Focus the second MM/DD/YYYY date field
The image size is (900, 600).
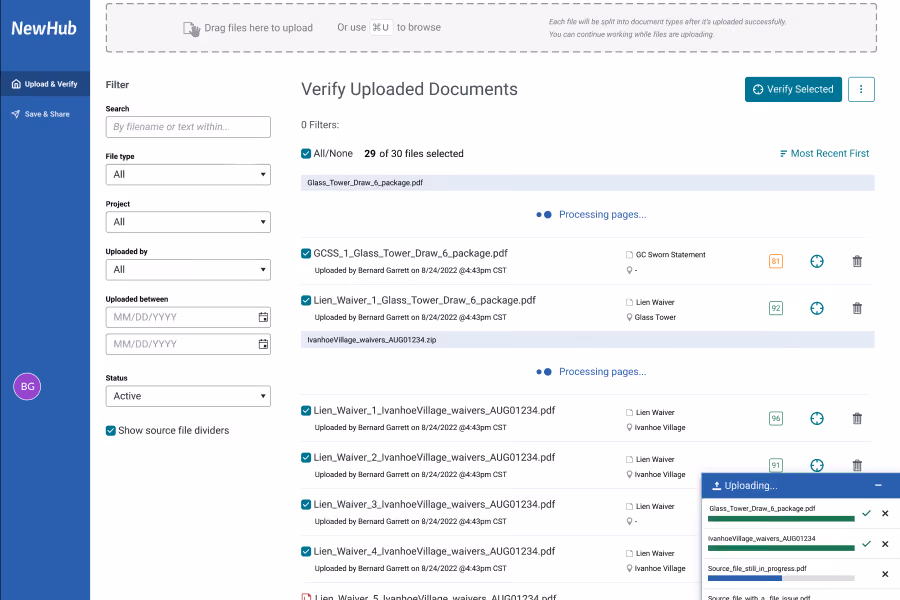[x=188, y=344]
